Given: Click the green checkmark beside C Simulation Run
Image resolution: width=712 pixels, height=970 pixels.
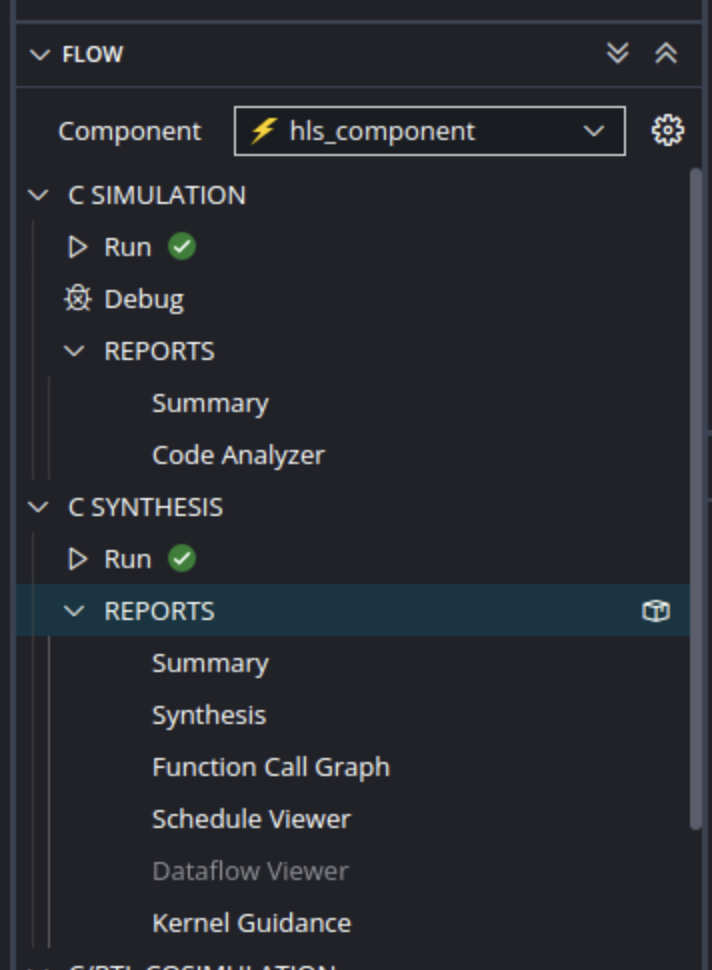Looking at the screenshot, I should point(182,247).
